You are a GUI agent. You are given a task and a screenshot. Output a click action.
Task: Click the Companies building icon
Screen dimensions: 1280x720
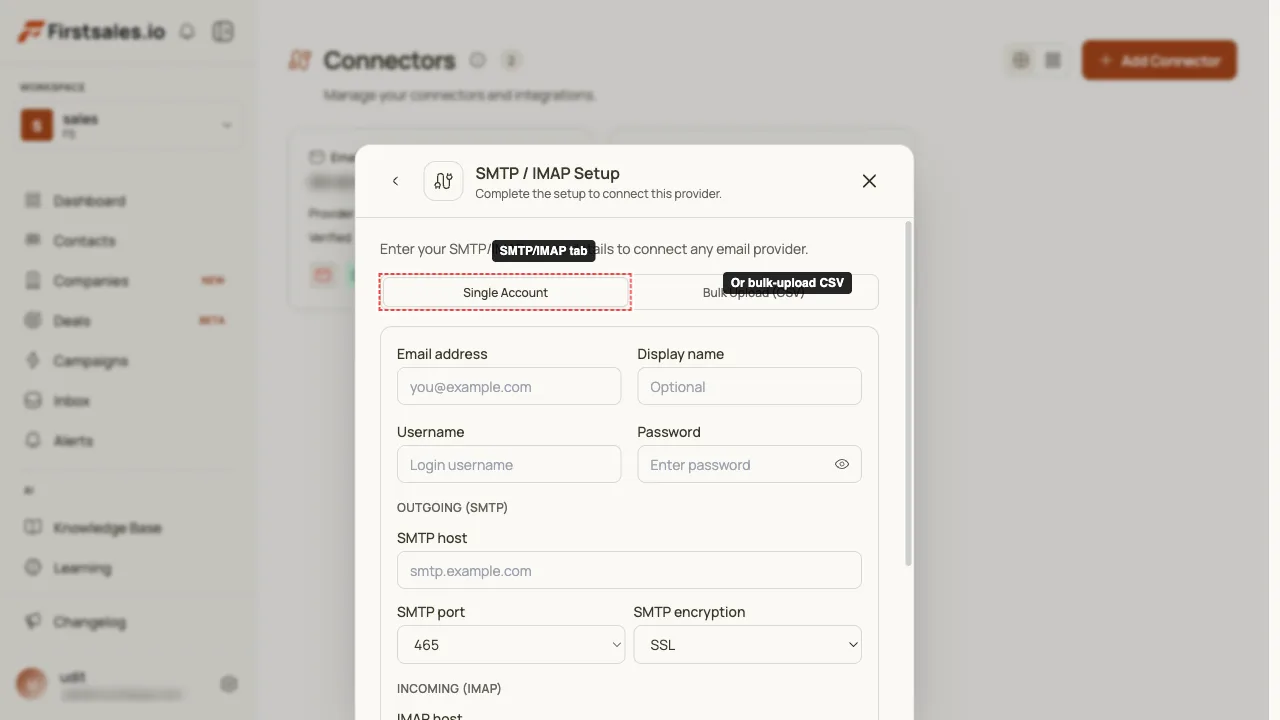tap(33, 281)
